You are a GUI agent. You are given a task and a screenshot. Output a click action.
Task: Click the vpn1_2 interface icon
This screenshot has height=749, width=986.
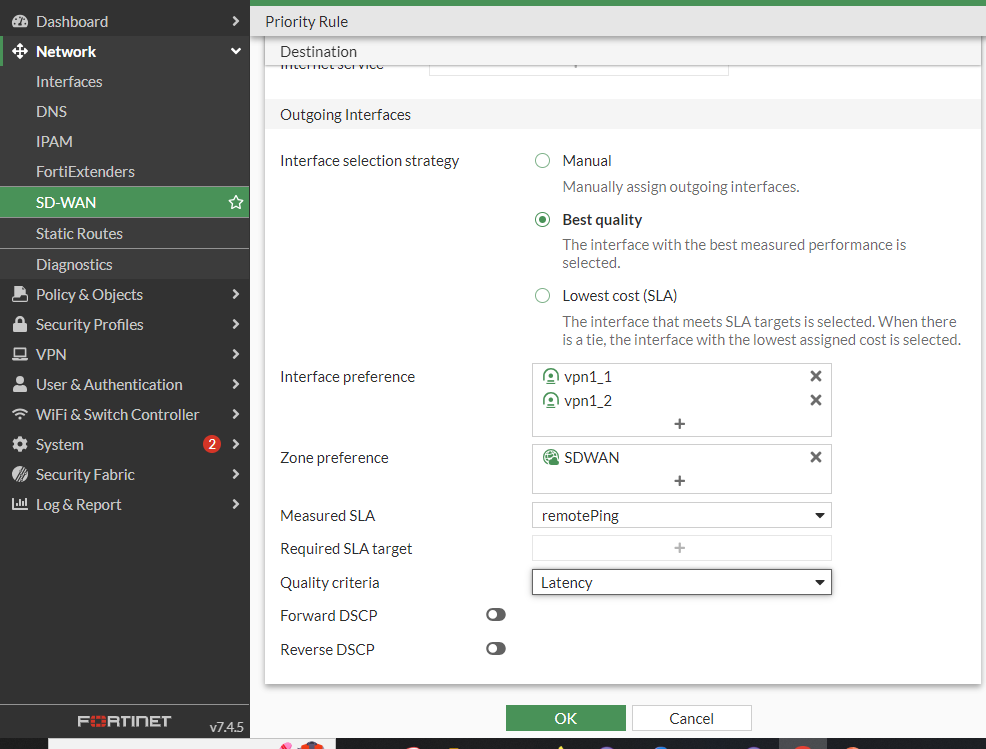click(x=550, y=401)
